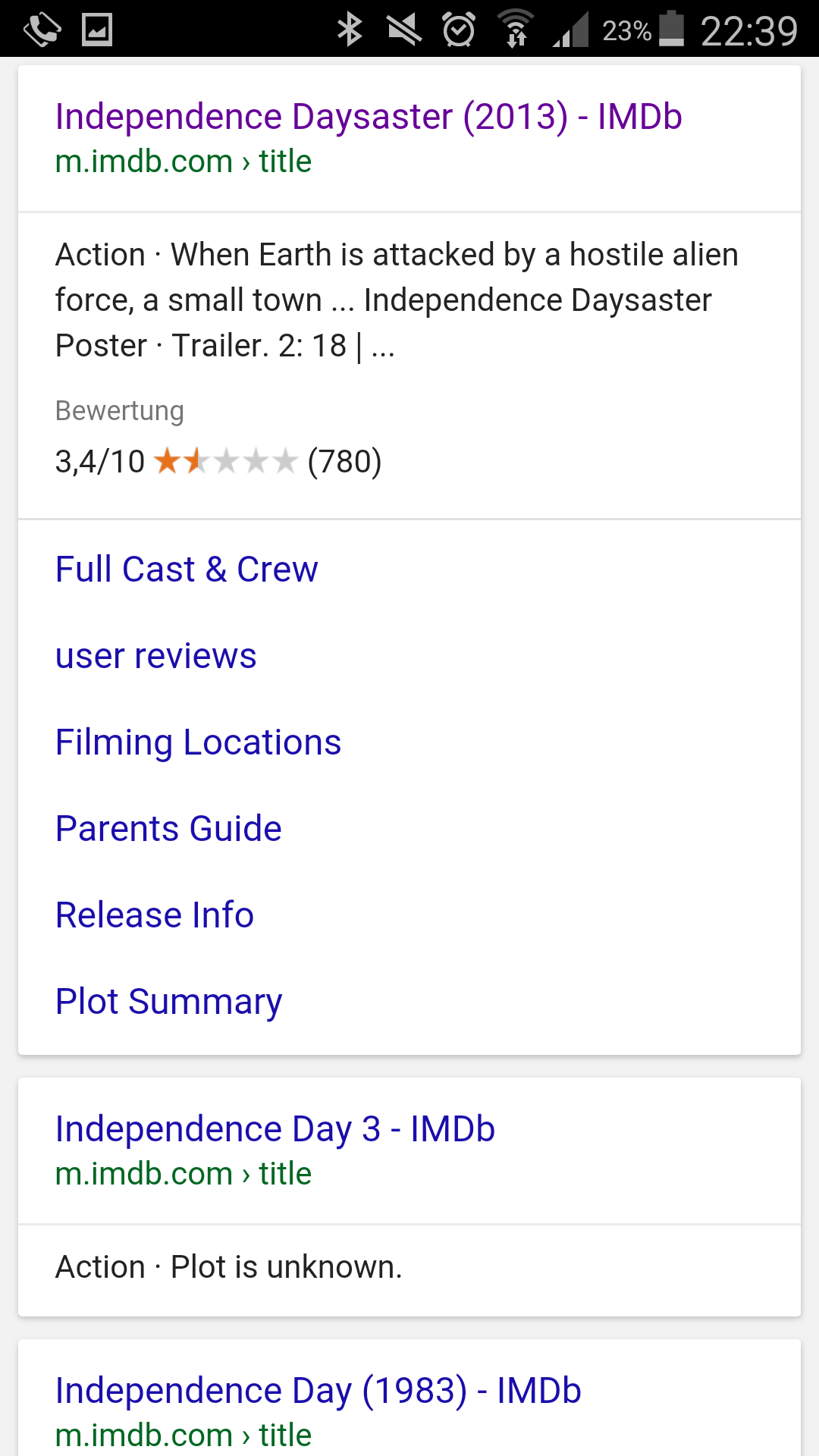This screenshot has height=1456, width=819.
Task: Open Independence Daysaster (2013) IMDb result
Action: coord(369,117)
